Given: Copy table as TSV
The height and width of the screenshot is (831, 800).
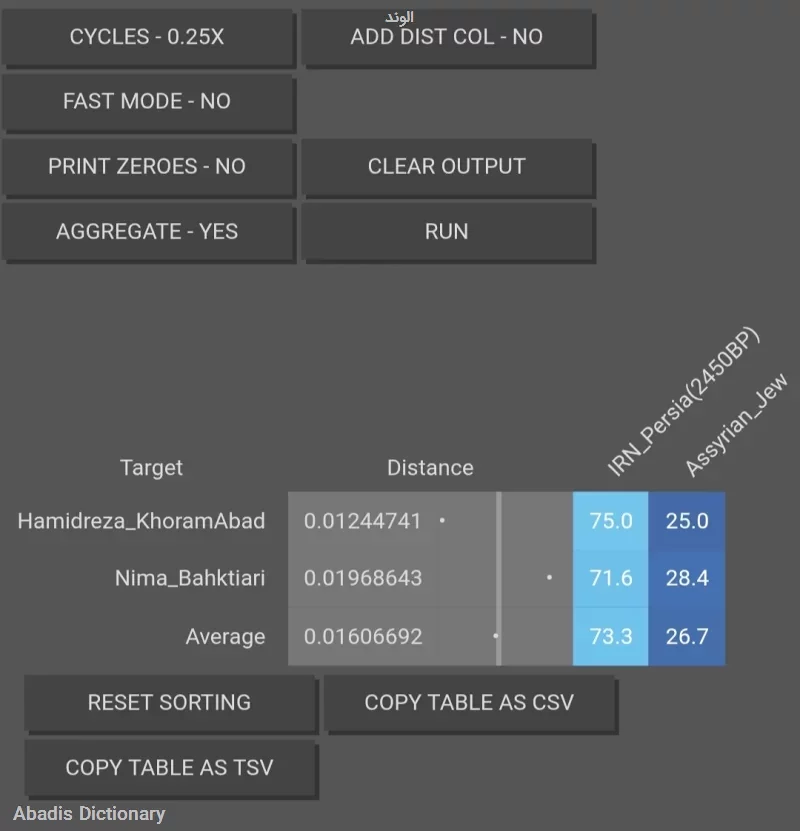Looking at the screenshot, I should point(169,768).
